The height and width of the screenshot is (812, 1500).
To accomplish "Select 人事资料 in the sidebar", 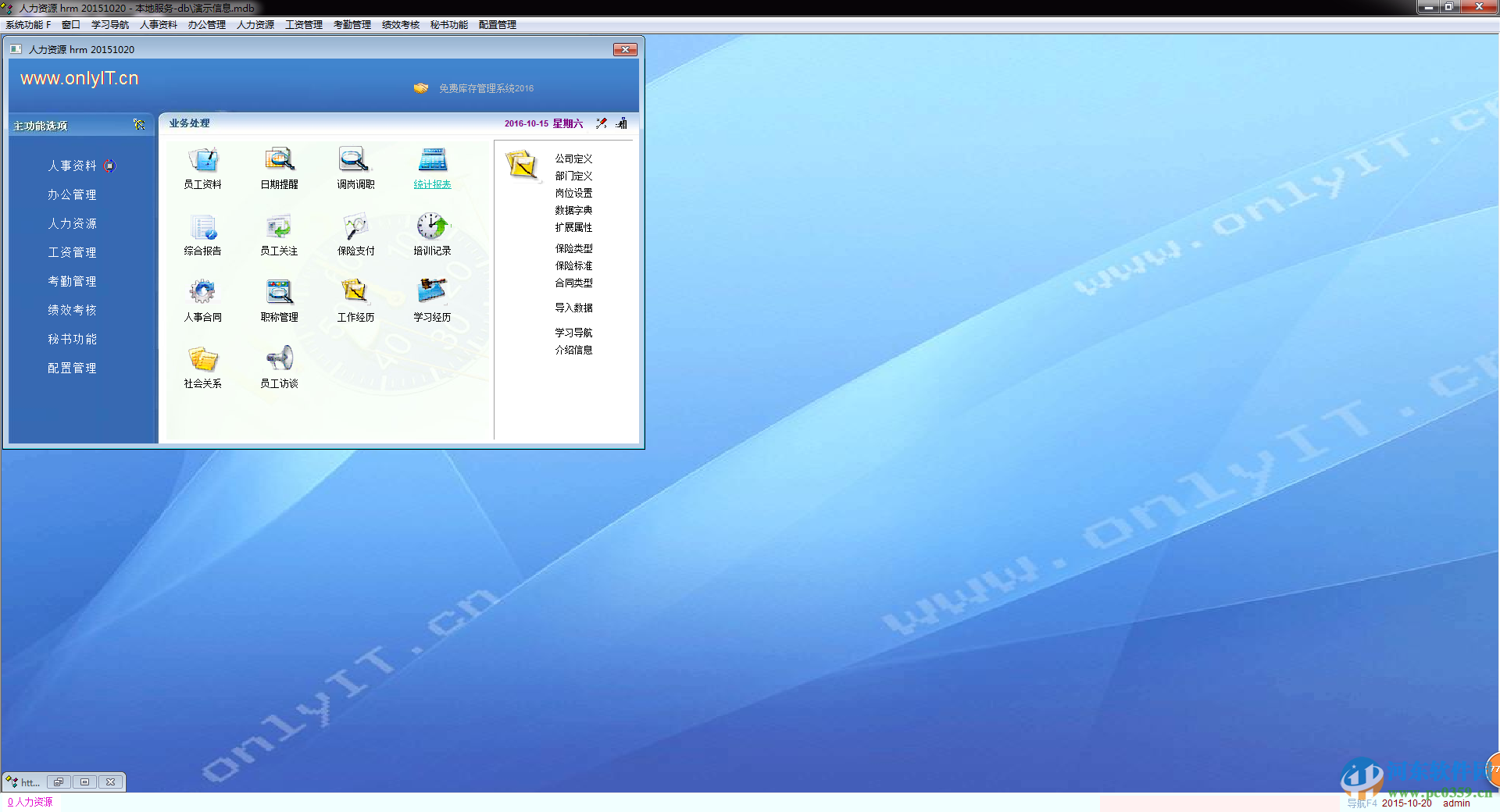I will (x=73, y=166).
